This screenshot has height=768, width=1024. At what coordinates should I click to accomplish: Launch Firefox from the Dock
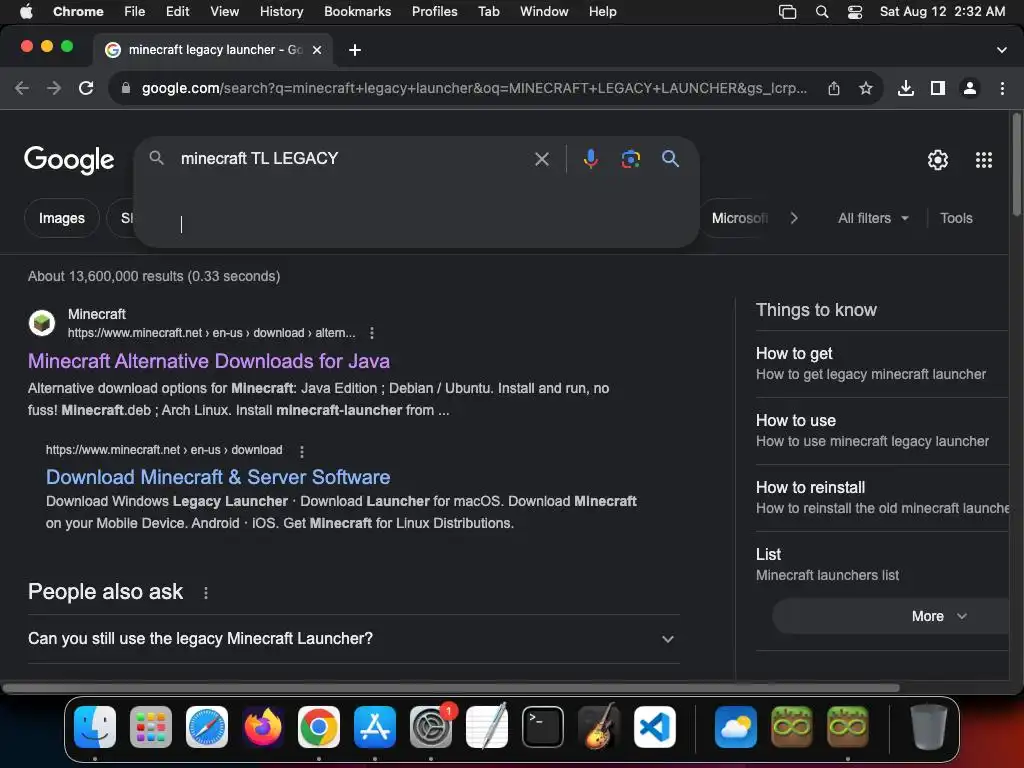[x=263, y=727]
